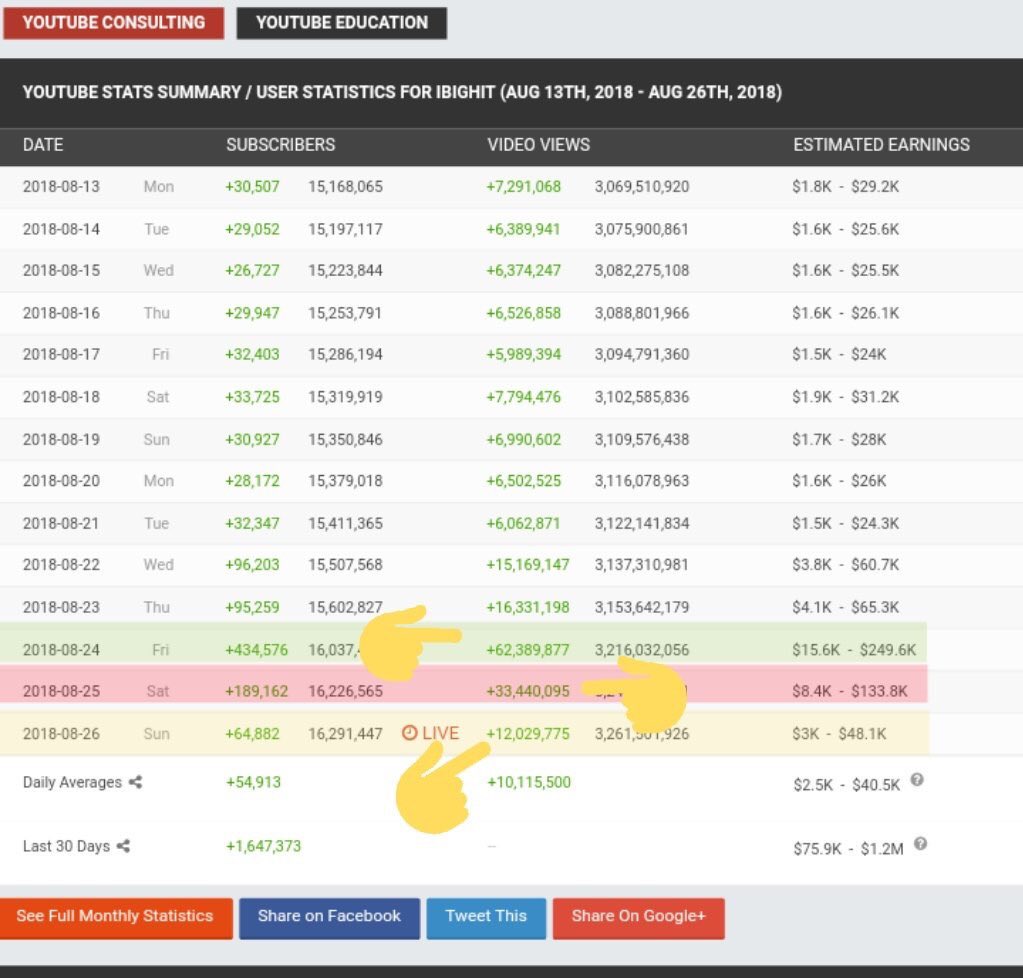Image resolution: width=1023 pixels, height=978 pixels.
Task: Click share icon next to Daily Averages
Action: pos(135,782)
